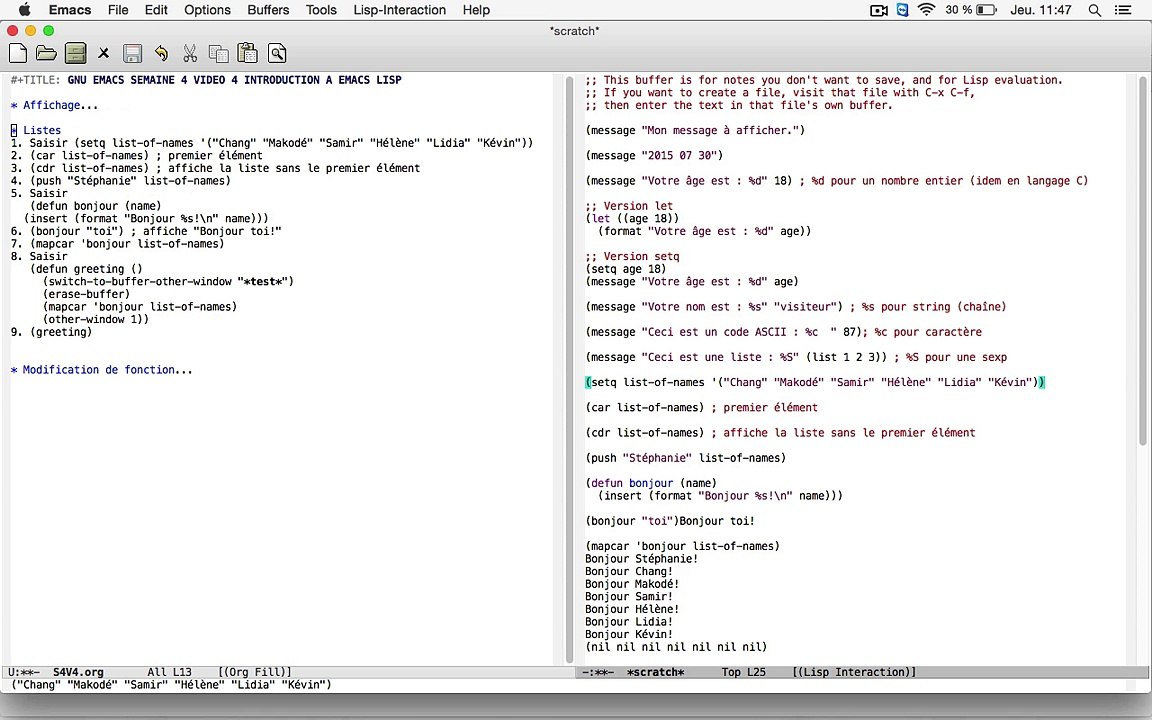Click the Paste clipboard icon
This screenshot has width=1152, height=720.
pos(248,53)
